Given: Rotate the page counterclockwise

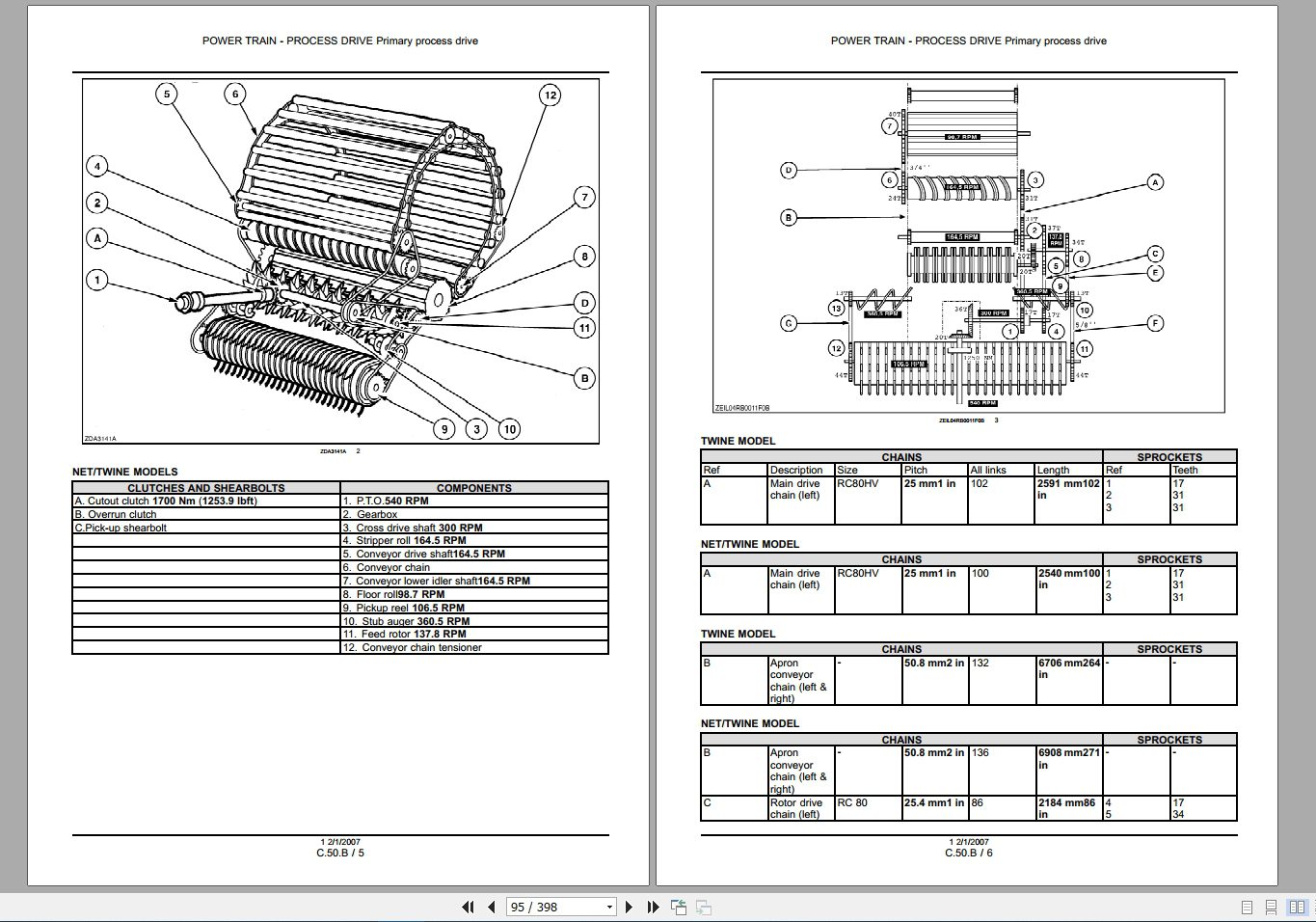Looking at the screenshot, I should (678, 907).
